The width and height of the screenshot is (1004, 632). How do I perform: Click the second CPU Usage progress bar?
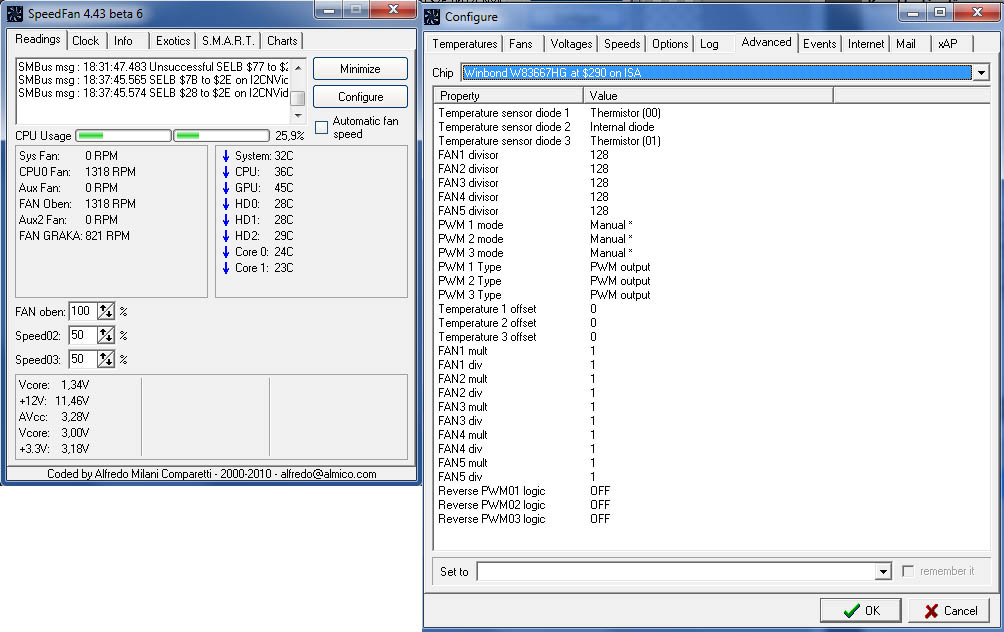click(222, 135)
